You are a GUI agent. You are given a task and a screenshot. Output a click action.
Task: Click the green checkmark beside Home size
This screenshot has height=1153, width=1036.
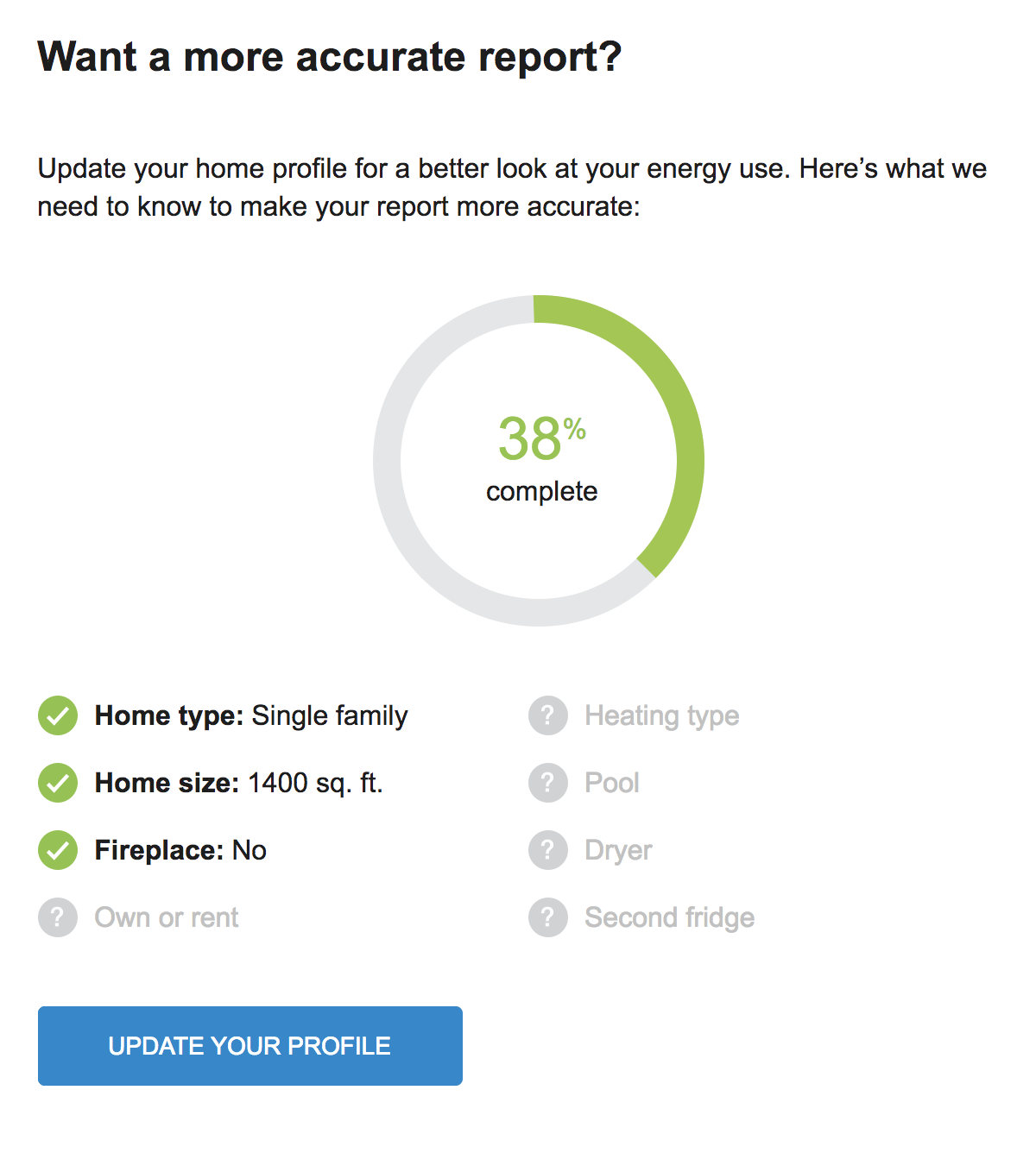pos(57,783)
